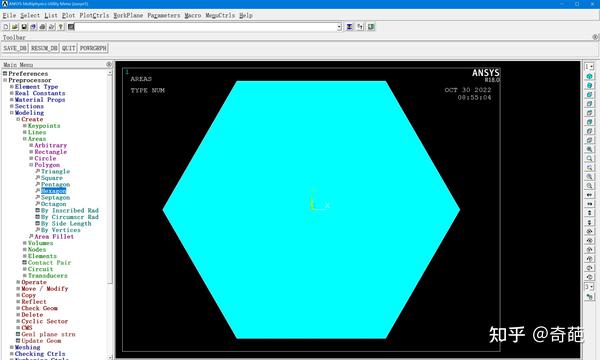The height and width of the screenshot is (360, 600).
Task: Select the Isometric View icon
Action: pyautogui.click(x=589, y=76)
